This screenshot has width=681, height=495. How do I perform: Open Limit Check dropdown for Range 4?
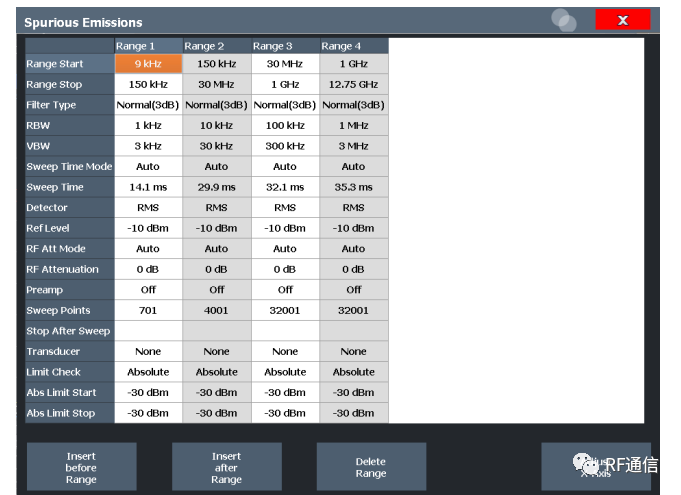(x=354, y=372)
